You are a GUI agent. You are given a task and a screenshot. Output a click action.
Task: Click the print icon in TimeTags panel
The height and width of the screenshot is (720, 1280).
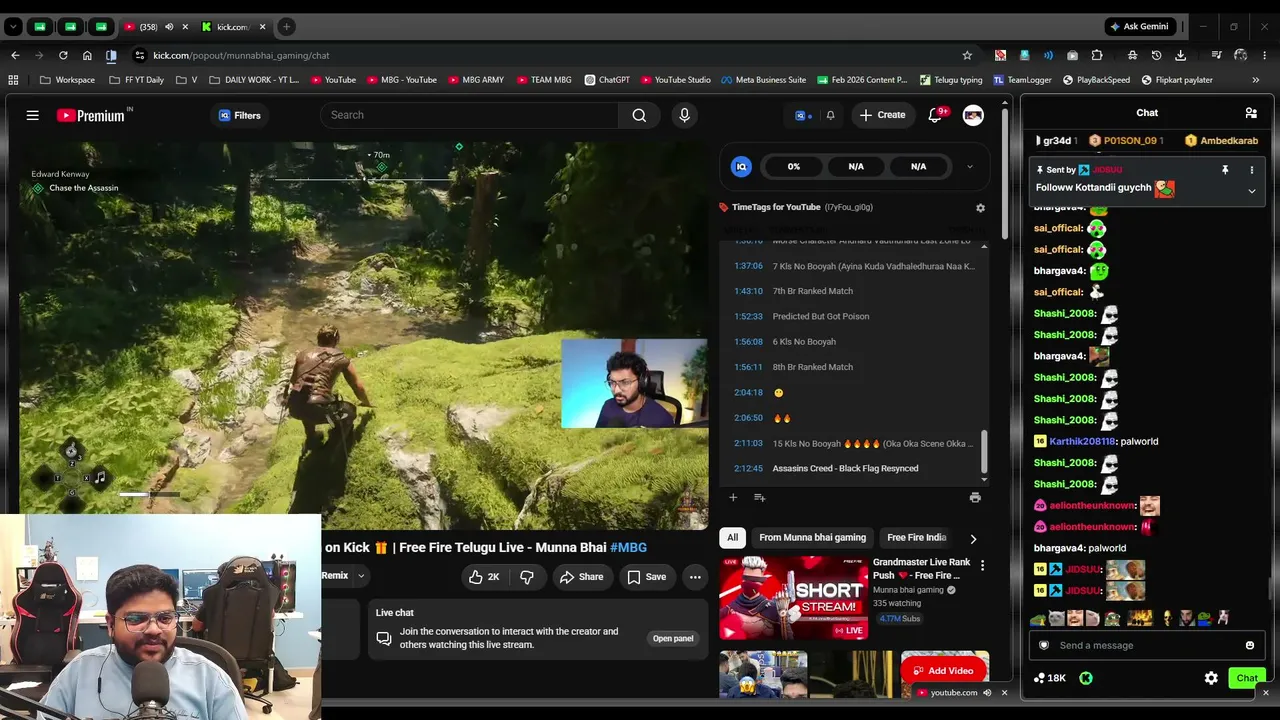click(975, 497)
